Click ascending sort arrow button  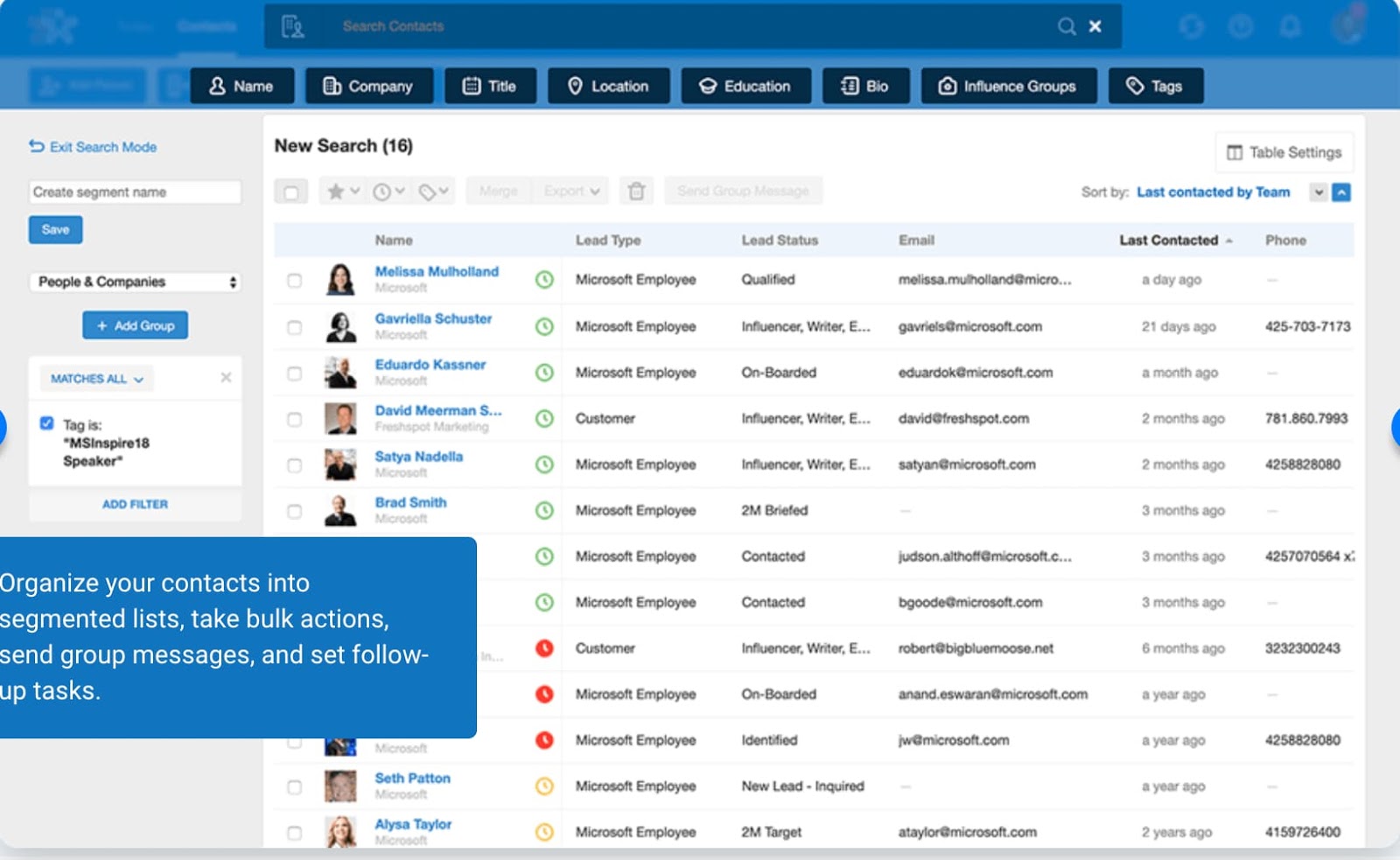1341,192
